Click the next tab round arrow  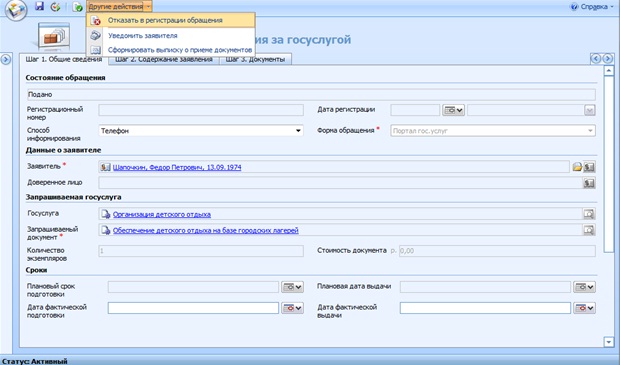(x=607, y=59)
